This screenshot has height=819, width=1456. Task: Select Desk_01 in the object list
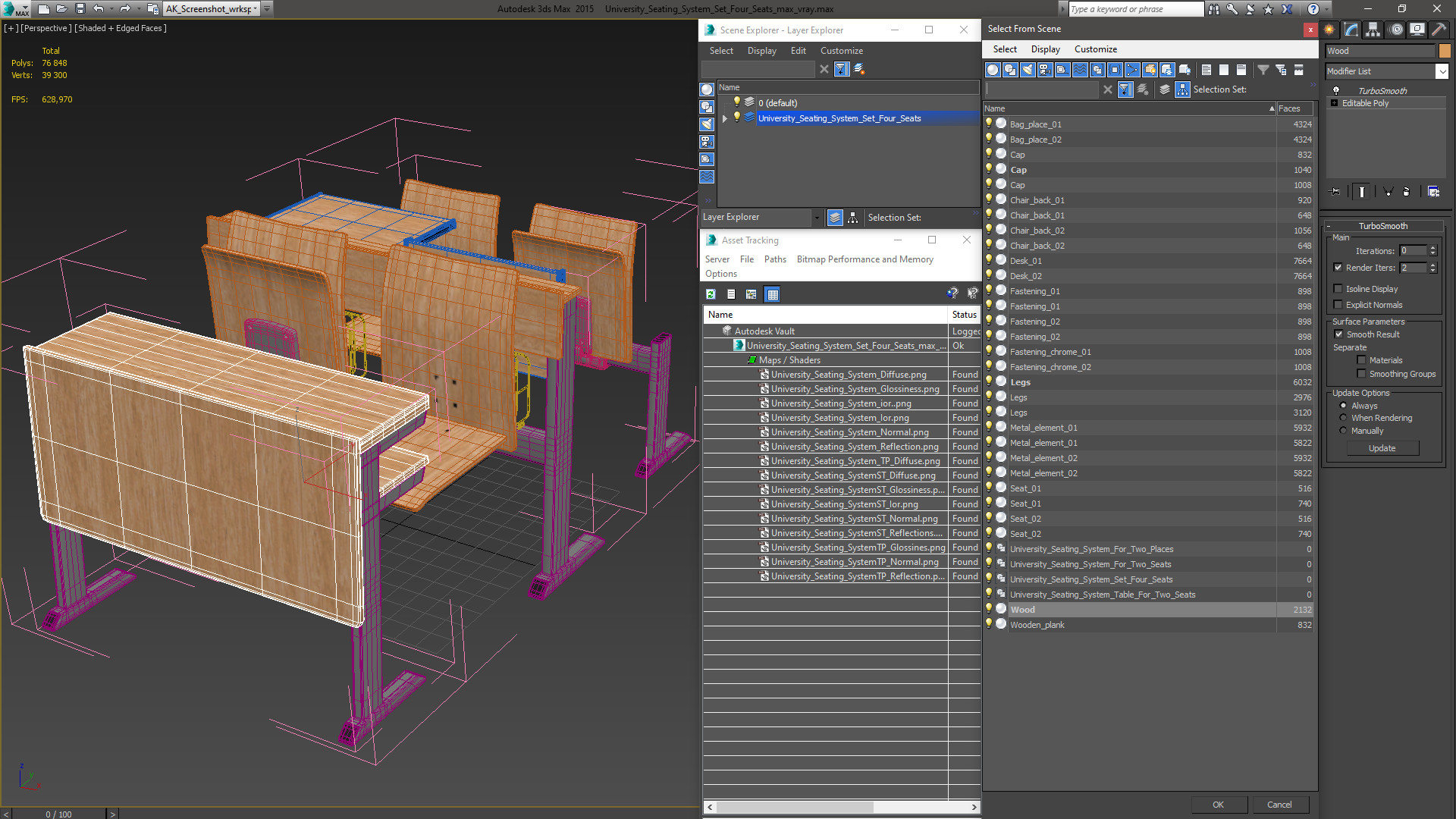(1025, 261)
